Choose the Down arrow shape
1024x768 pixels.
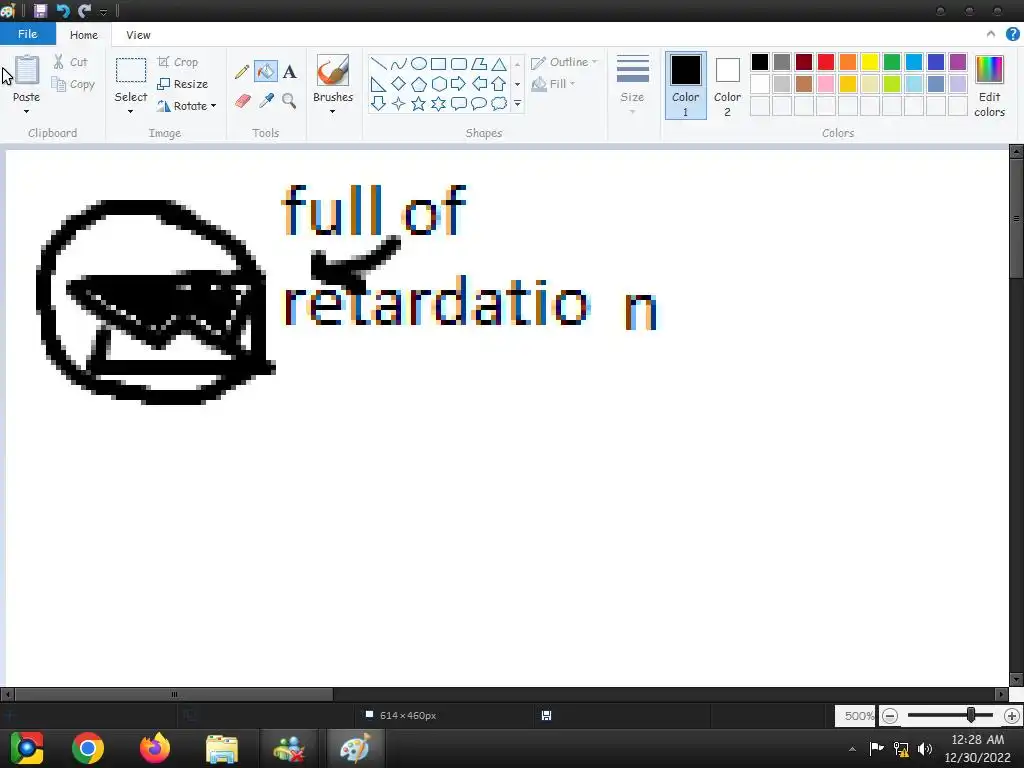(x=378, y=103)
